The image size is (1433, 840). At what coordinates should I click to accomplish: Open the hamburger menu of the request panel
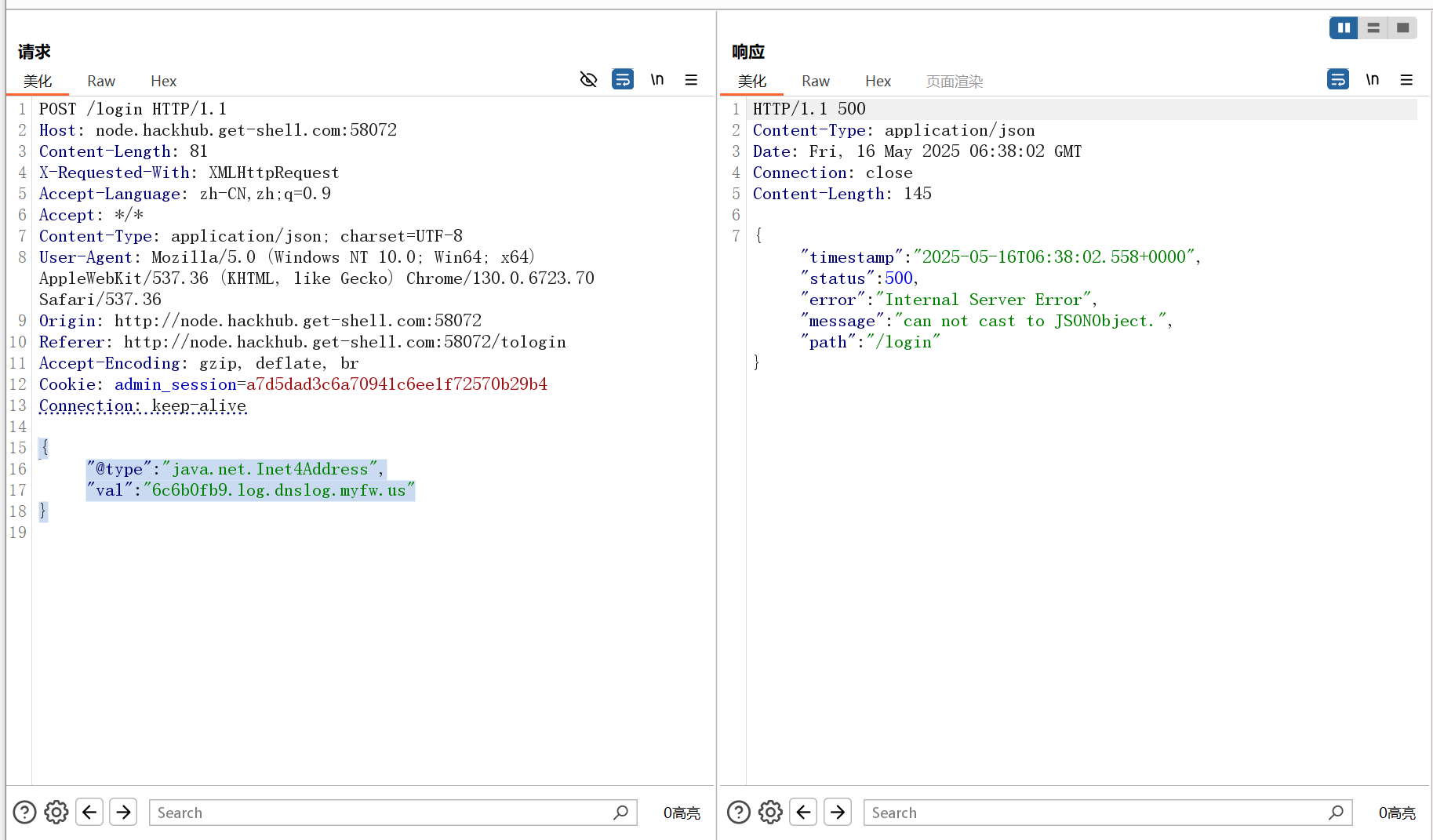click(x=691, y=79)
